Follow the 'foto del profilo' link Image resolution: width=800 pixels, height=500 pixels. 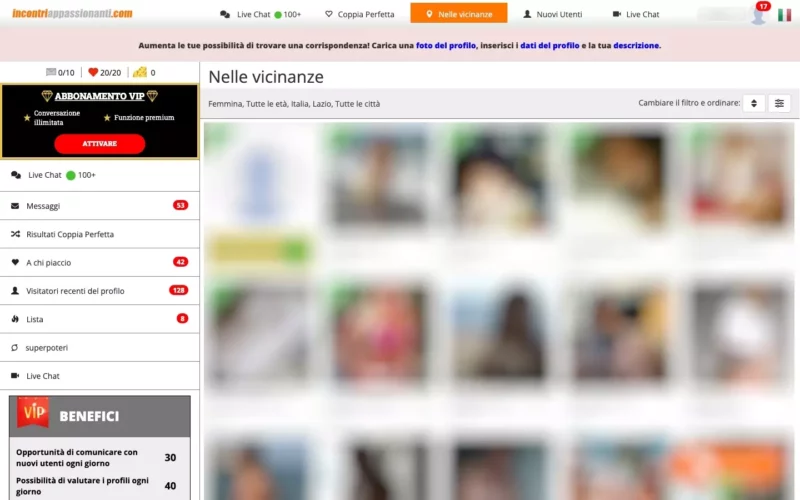[x=446, y=45]
